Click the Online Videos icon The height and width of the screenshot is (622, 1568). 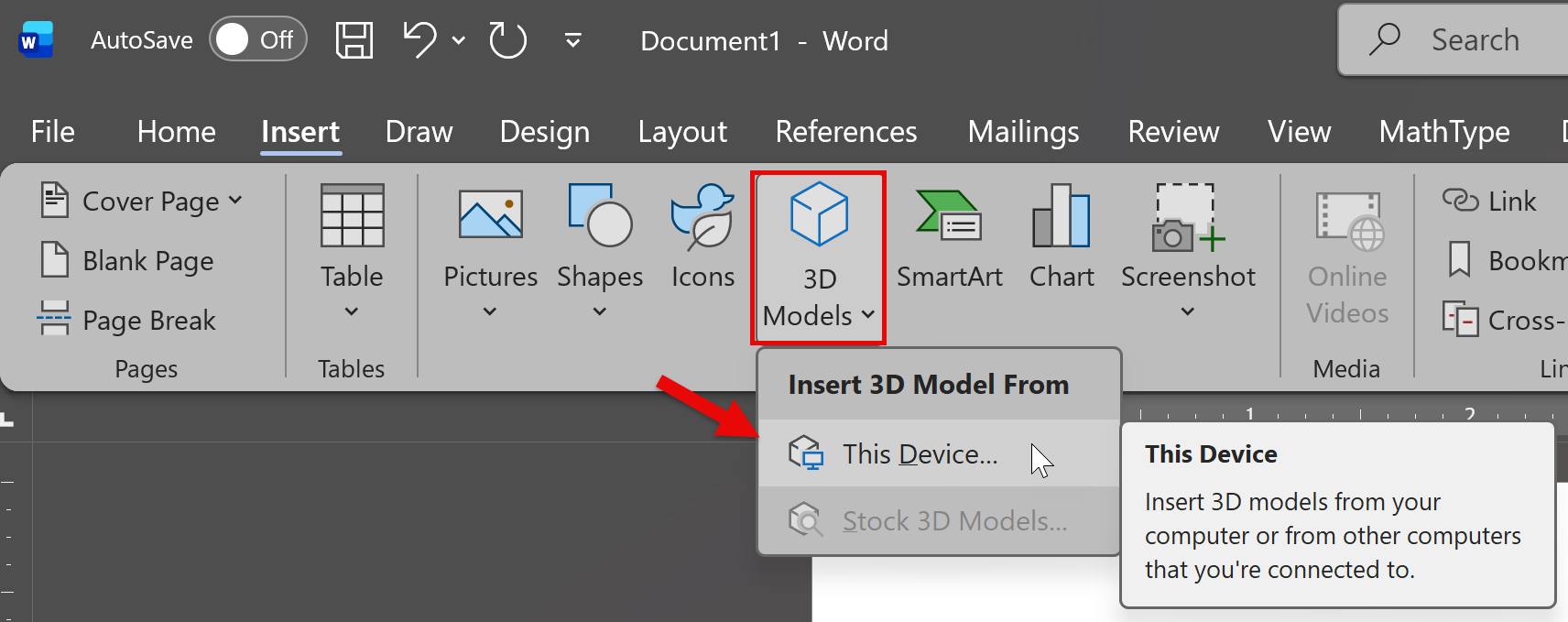(1348, 221)
